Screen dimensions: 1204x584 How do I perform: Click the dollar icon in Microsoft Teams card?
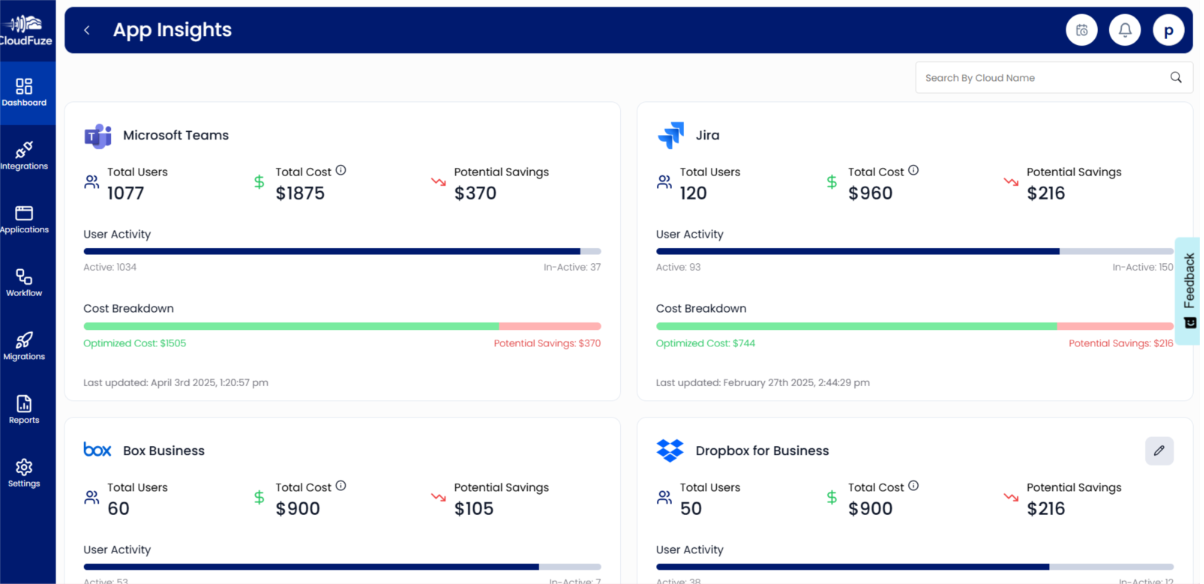click(x=259, y=182)
